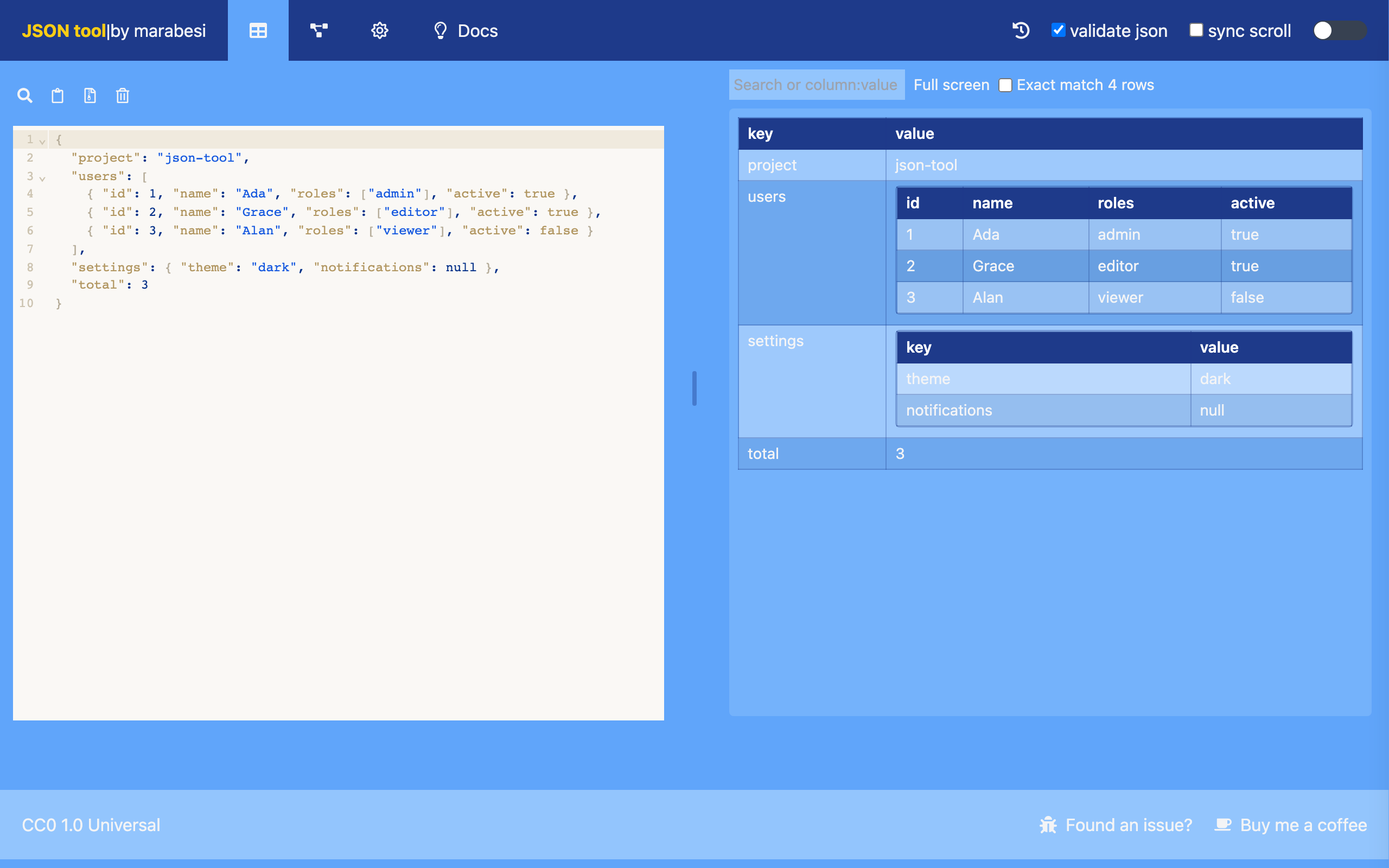Click the 'false' active cell

point(1286,297)
